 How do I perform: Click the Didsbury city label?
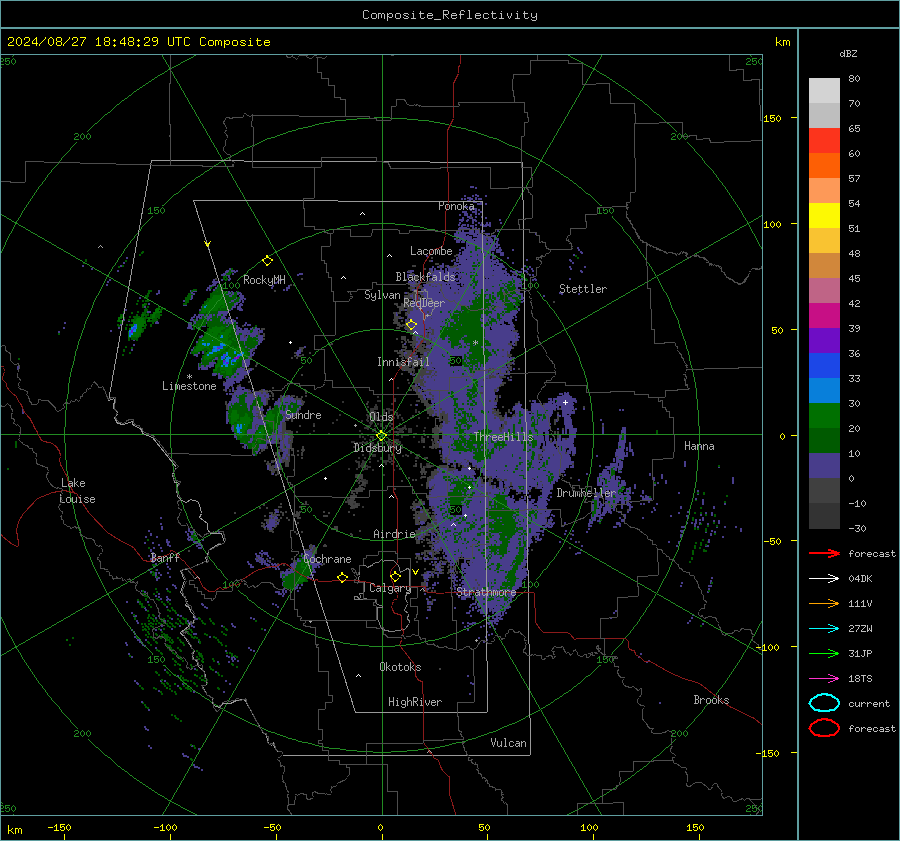(x=377, y=448)
